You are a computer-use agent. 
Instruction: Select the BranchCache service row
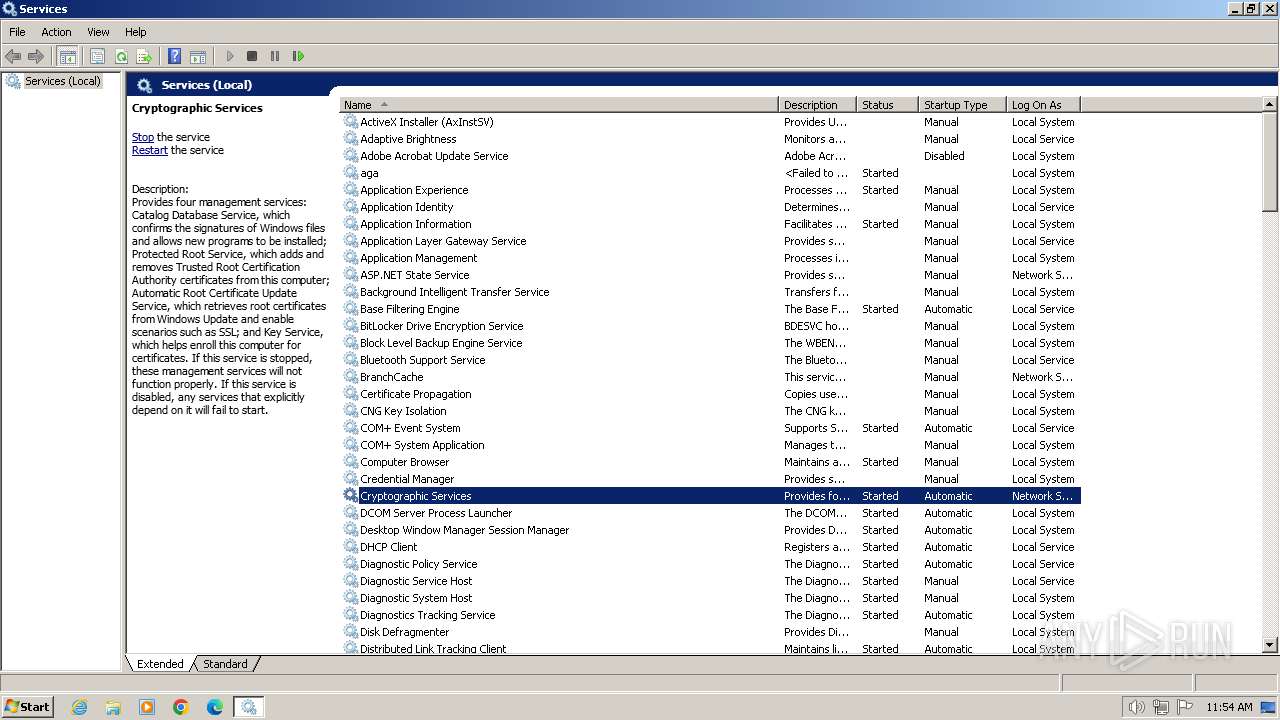710,377
